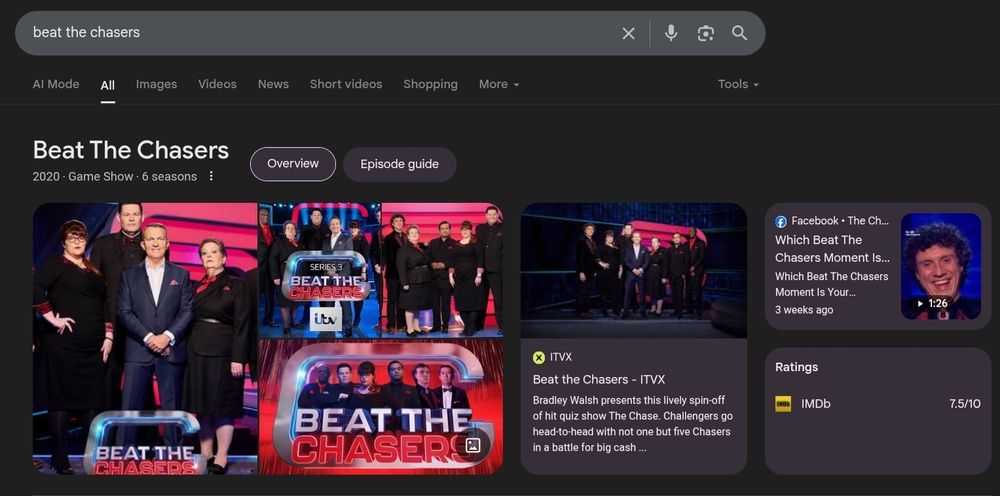Viewport: 1000px width, 496px height.
Task: Open image gallery icon on Beat The Chasers logo picture
Action: (473, 445)
